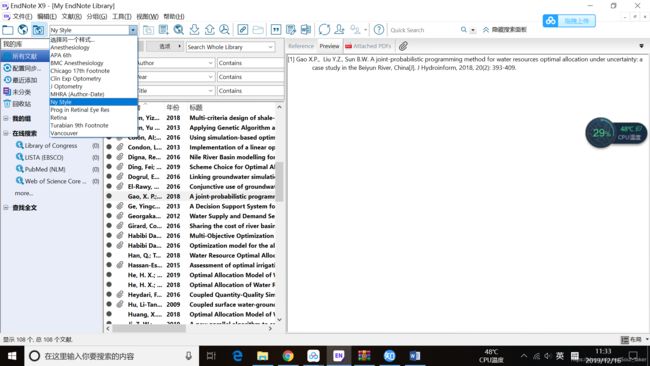
Task: Open the Help question mark icon
Action: coord(379,30)
